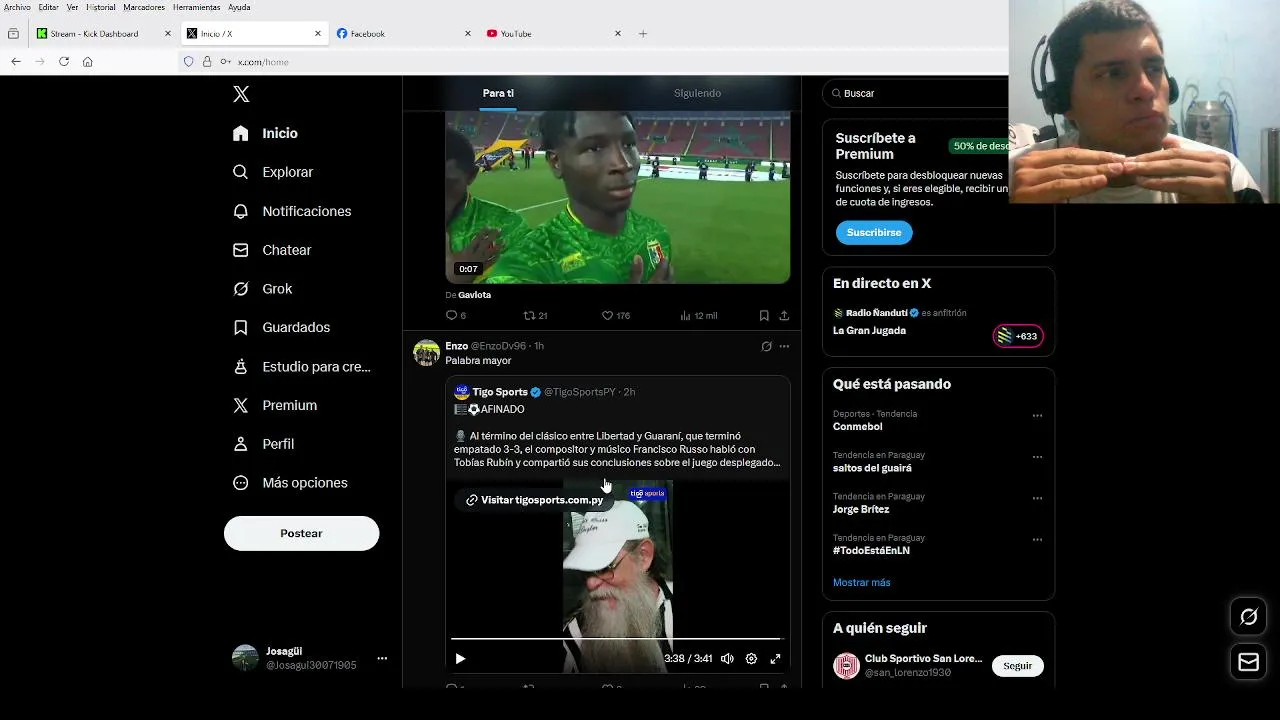Switch to Facebook browser tab
Viewport: 1280px width, 720px height.
point(403,33)
